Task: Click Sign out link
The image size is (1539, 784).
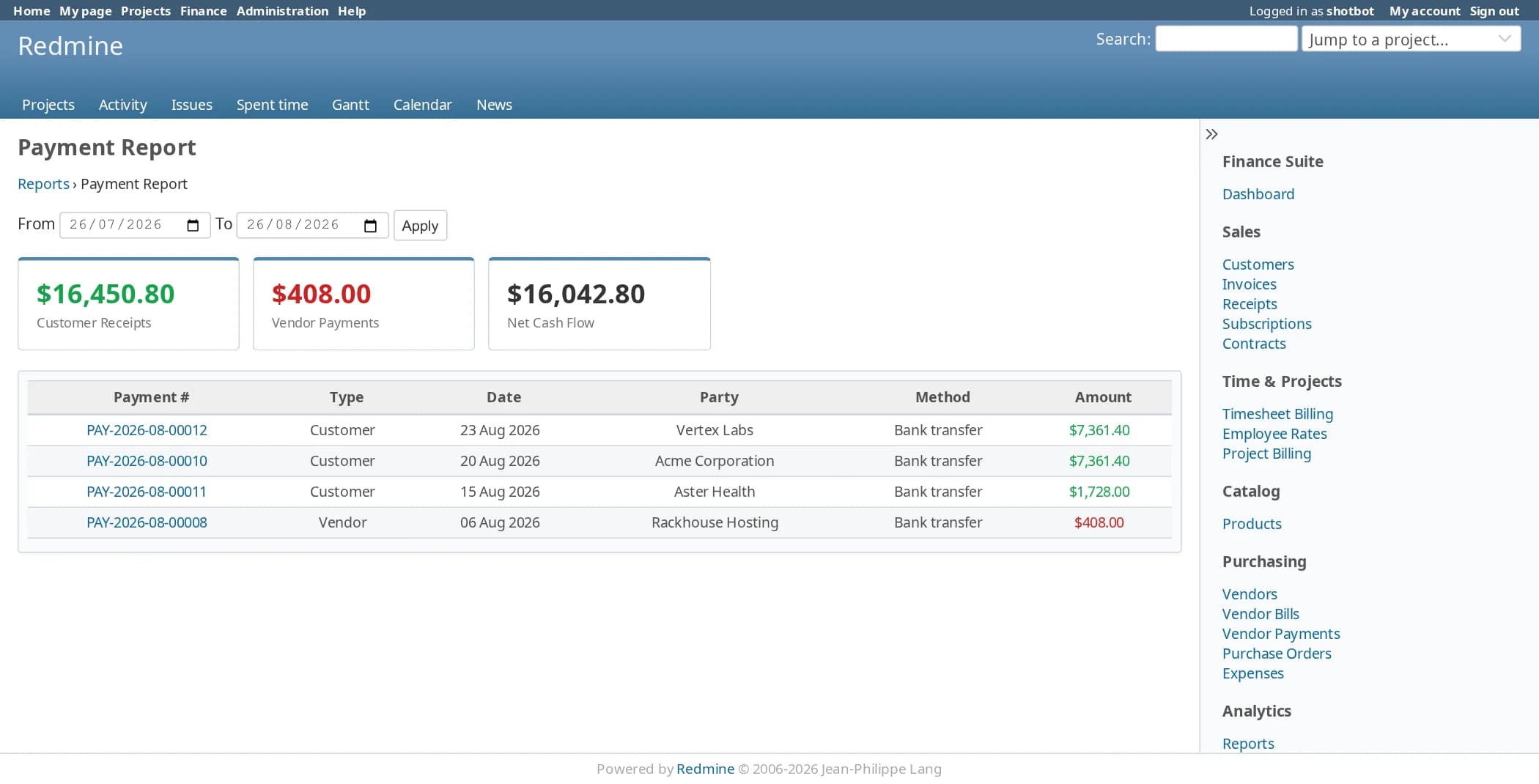Action: pyautogui.click(x=1494, y=11)
